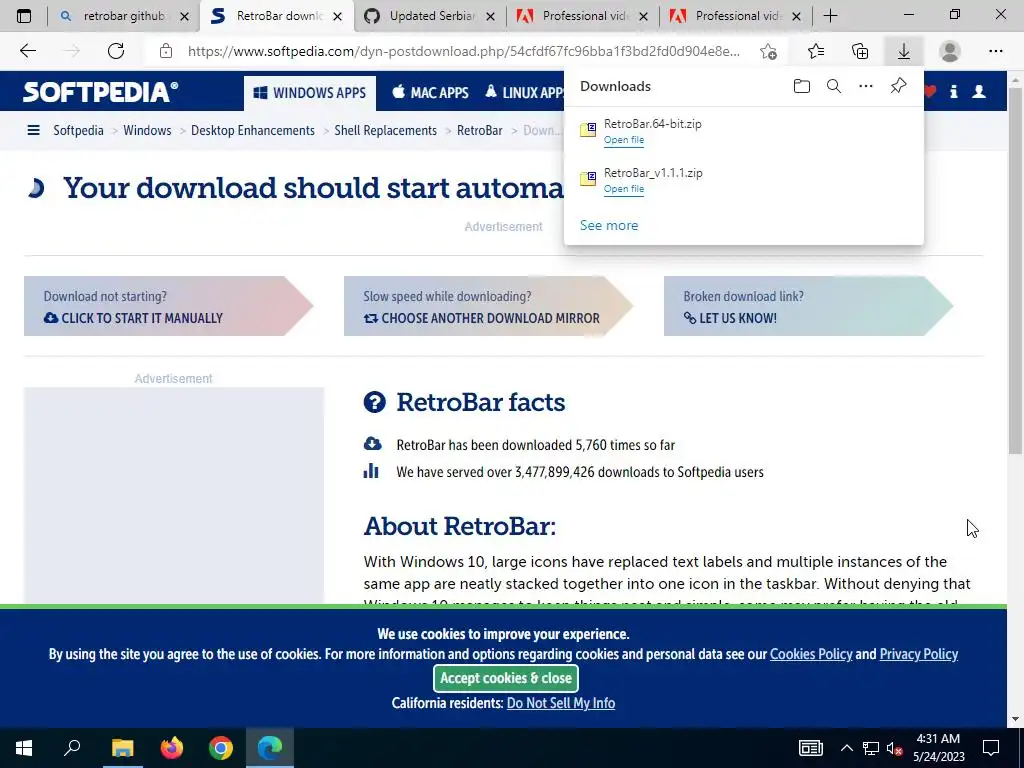Open the network tray icon
Screen dimensions: 1024x768
coord(871,748)
